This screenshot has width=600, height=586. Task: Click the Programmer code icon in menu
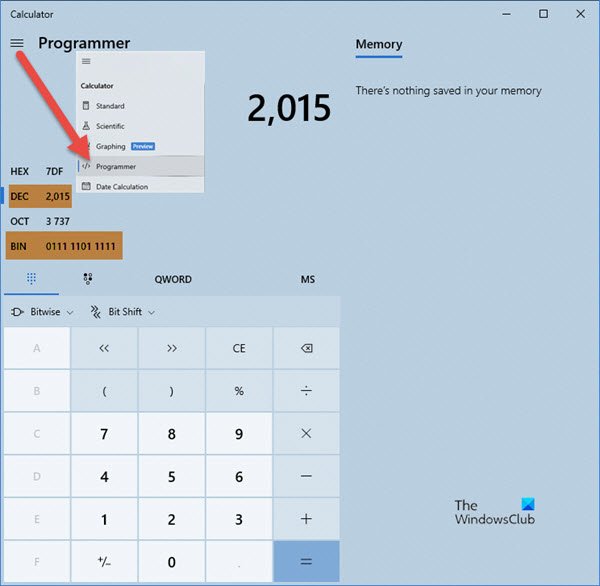[x=86, y=166]
